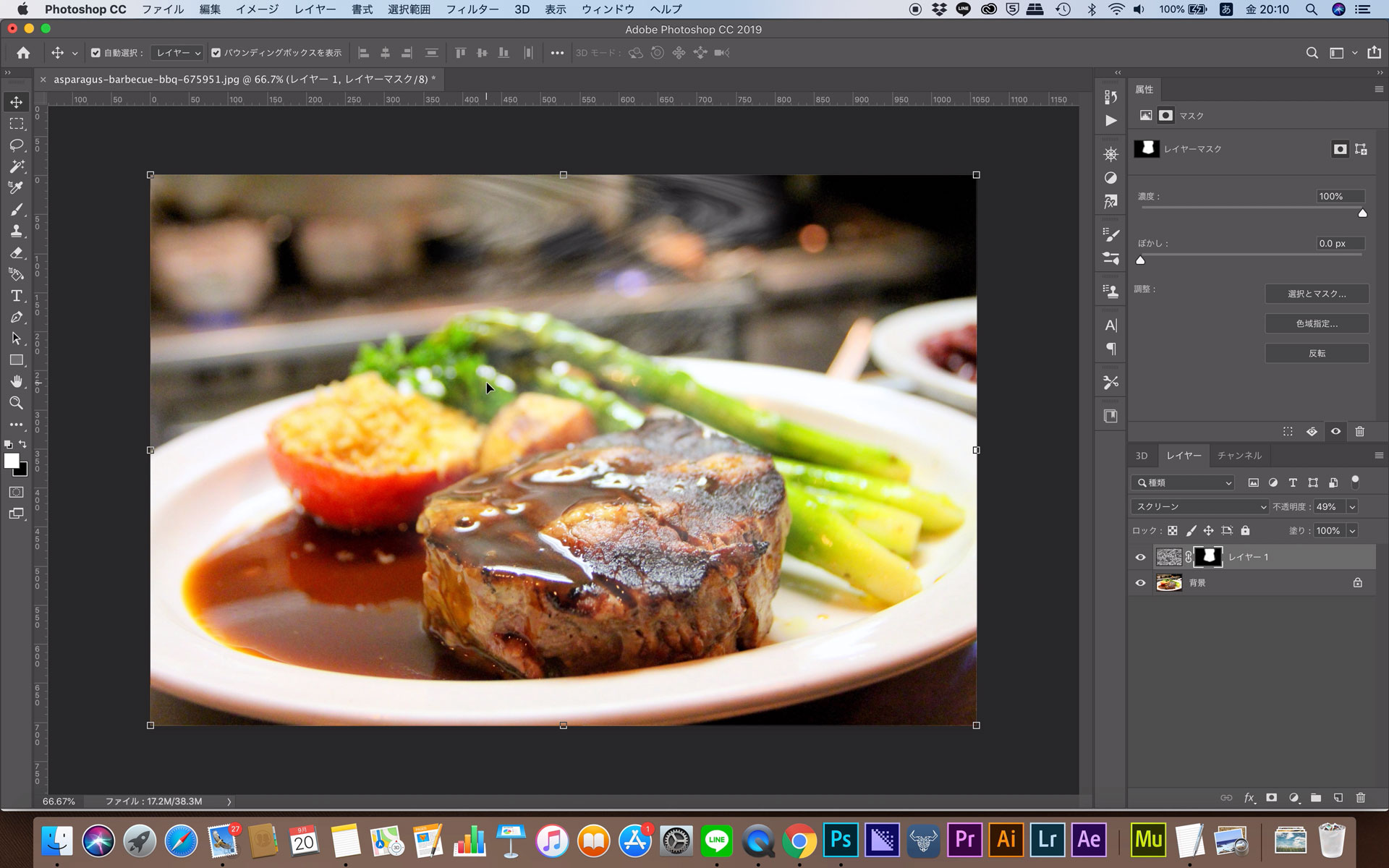Image resolution: width=1389 pixels, height=868 pixels.
Task: Switch to the チャンネル tab
Action: click(x=1240, y=455)
